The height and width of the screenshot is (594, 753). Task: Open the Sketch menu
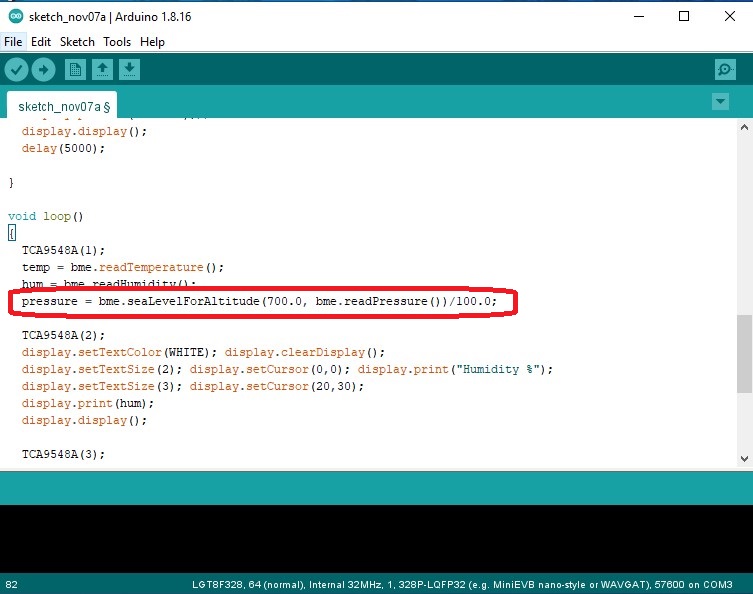coord(77,42)
